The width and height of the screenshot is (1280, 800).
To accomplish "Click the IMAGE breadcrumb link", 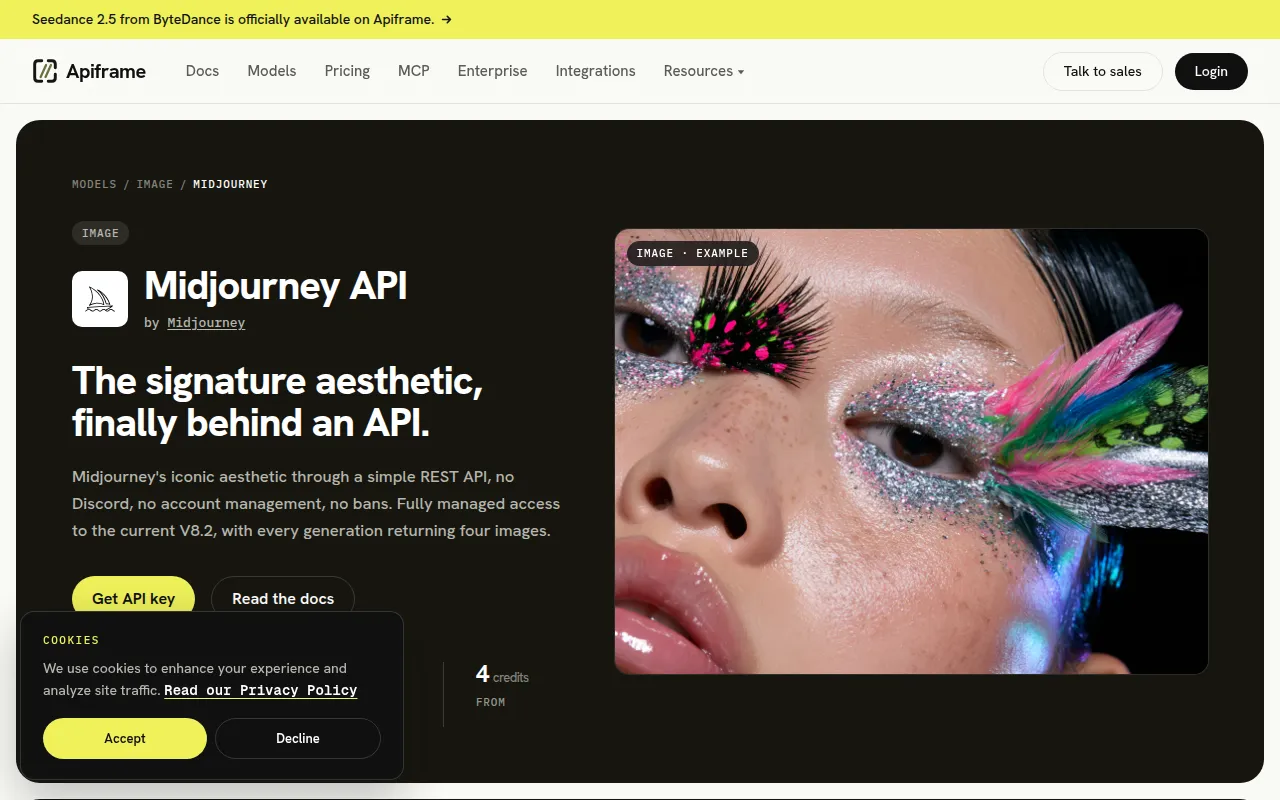I will click(155, 184).
